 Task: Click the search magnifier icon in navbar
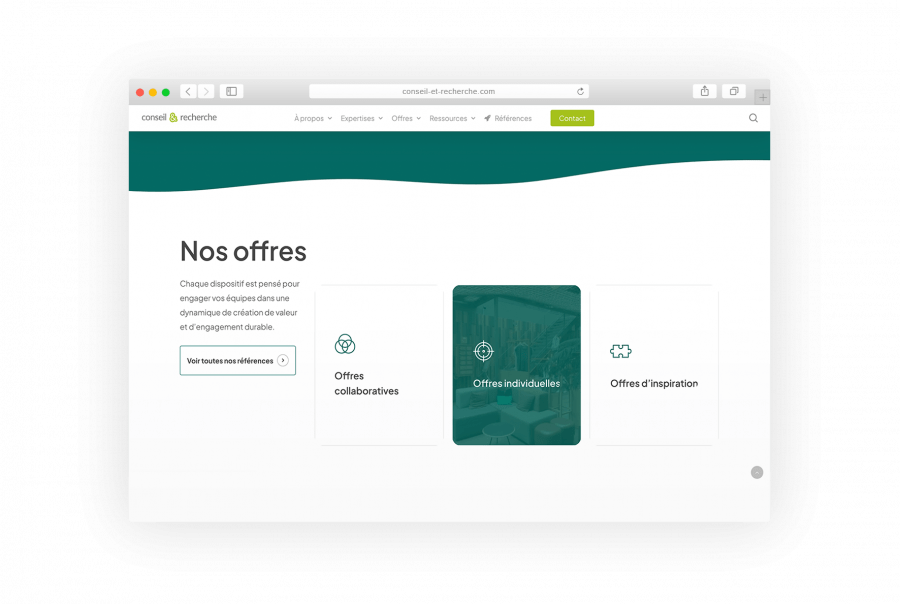(x=753, y=118)
